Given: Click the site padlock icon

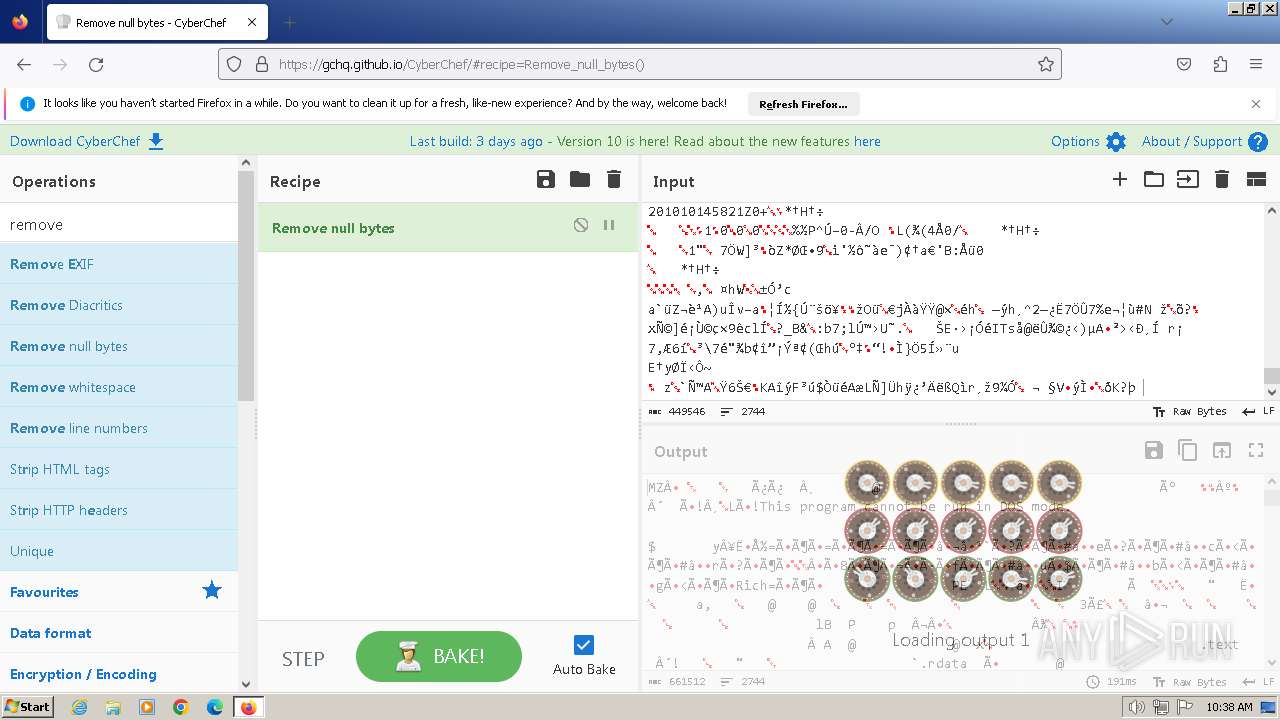Looking at the screenshot, I should coord(261,64).
